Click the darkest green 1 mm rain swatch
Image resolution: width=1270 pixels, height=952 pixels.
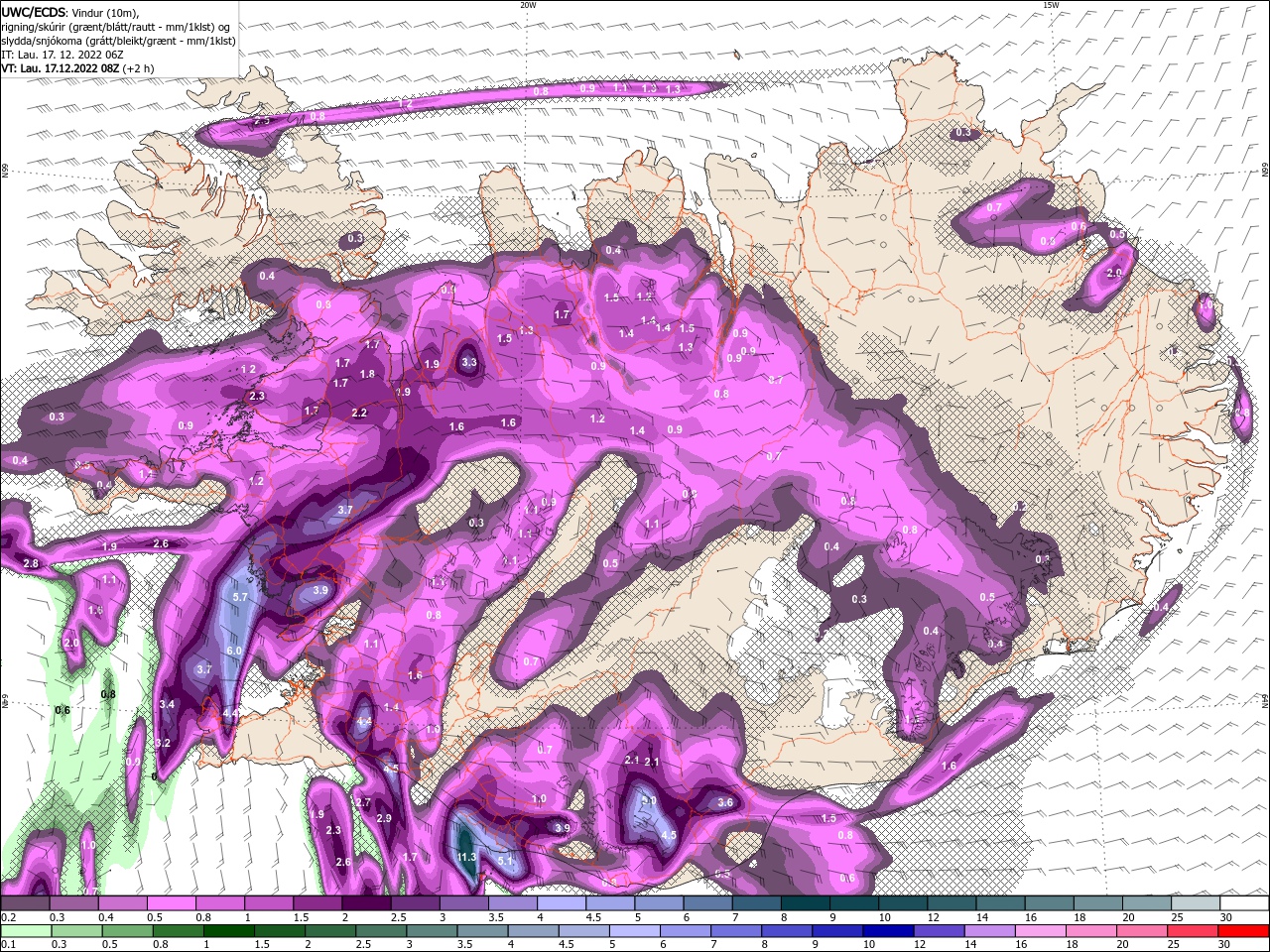coord(227,931)
